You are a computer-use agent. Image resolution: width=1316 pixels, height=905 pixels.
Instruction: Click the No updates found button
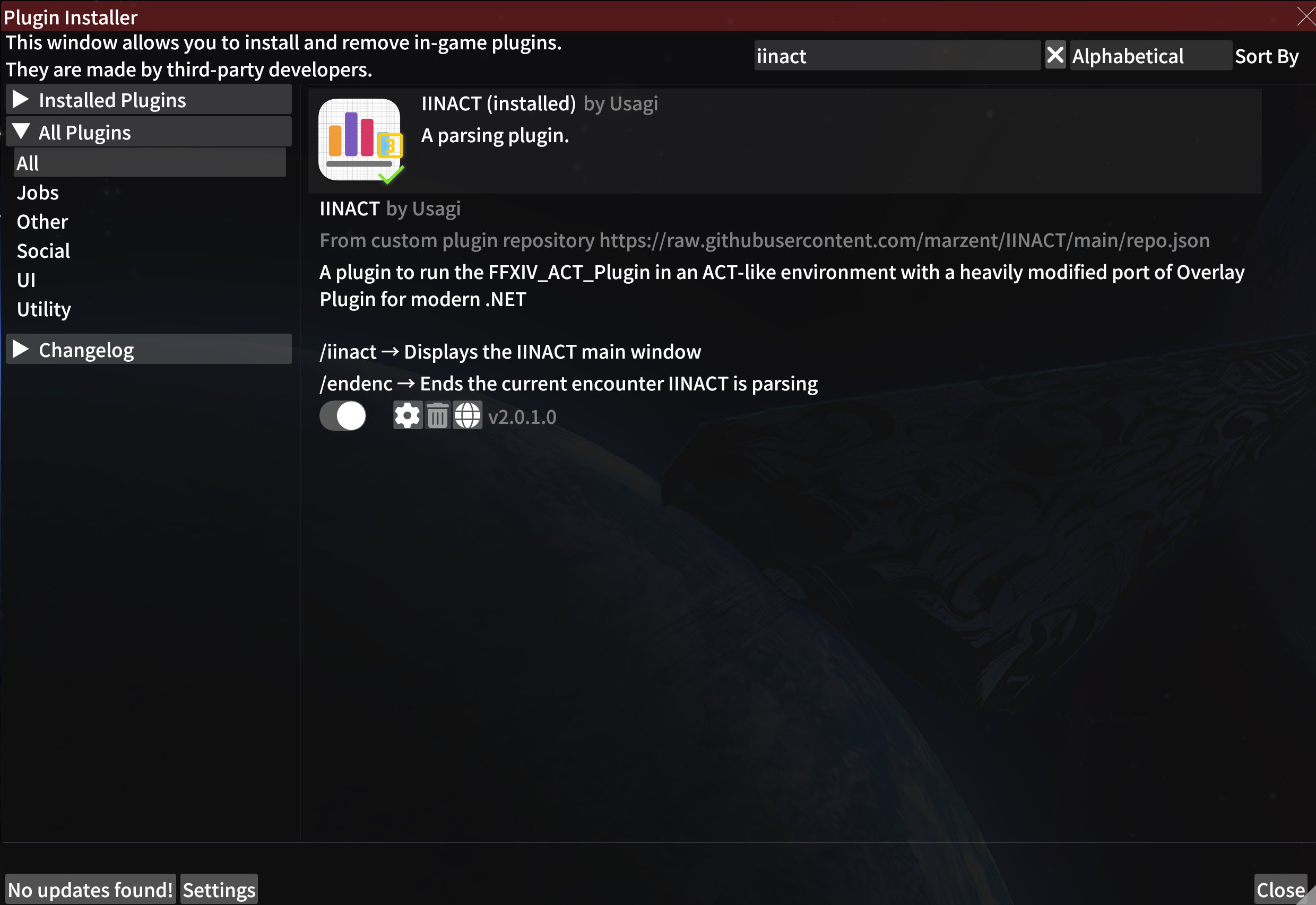(91, 889)
